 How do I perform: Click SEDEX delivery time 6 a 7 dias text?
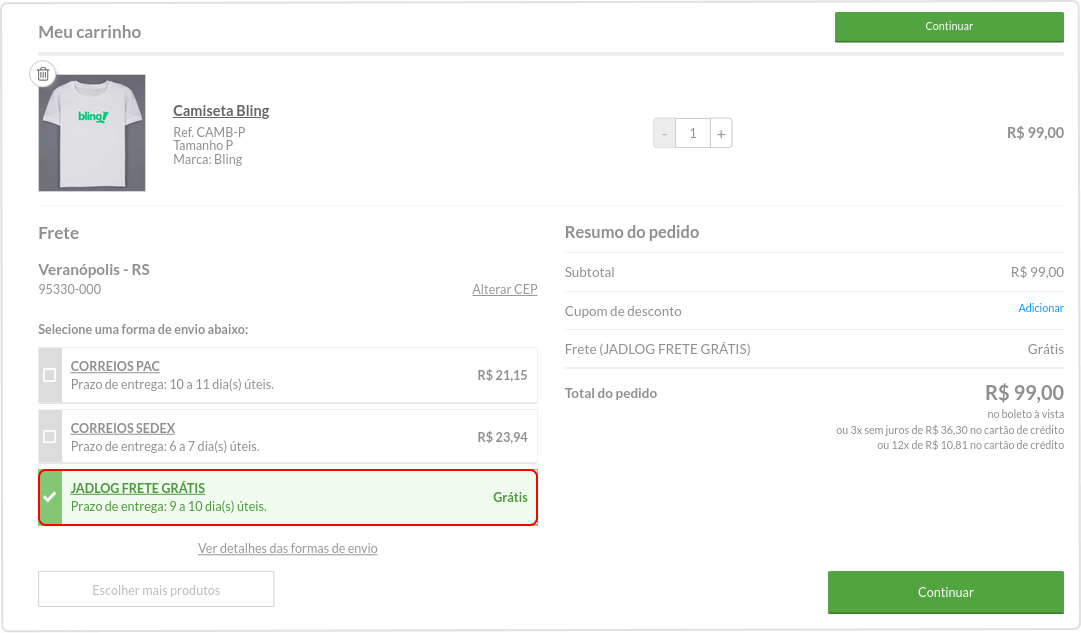click(165, 446)
